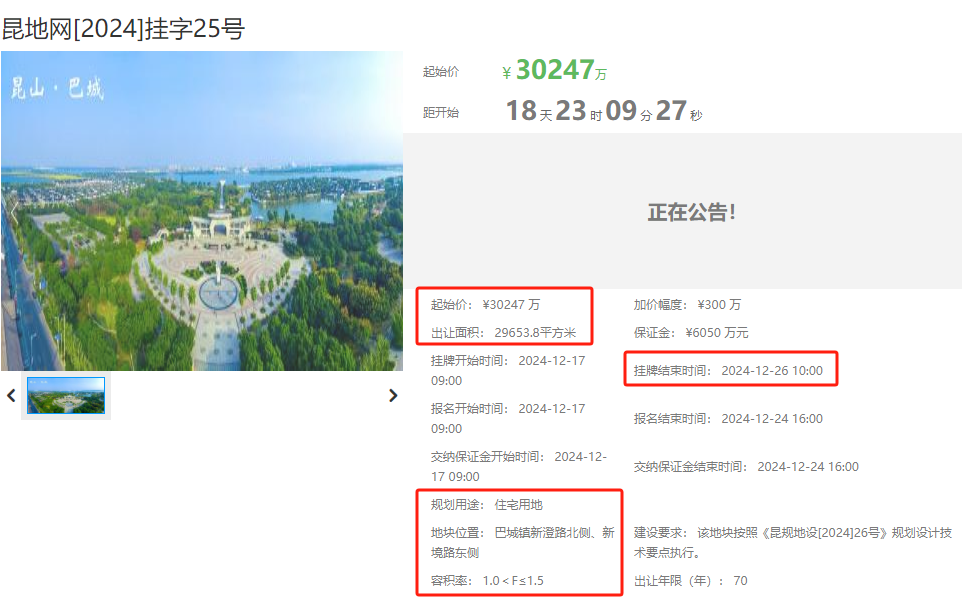Select the small thumbnail below main photo
Screen dimensions: 962x600
click(x=66, y=396)
